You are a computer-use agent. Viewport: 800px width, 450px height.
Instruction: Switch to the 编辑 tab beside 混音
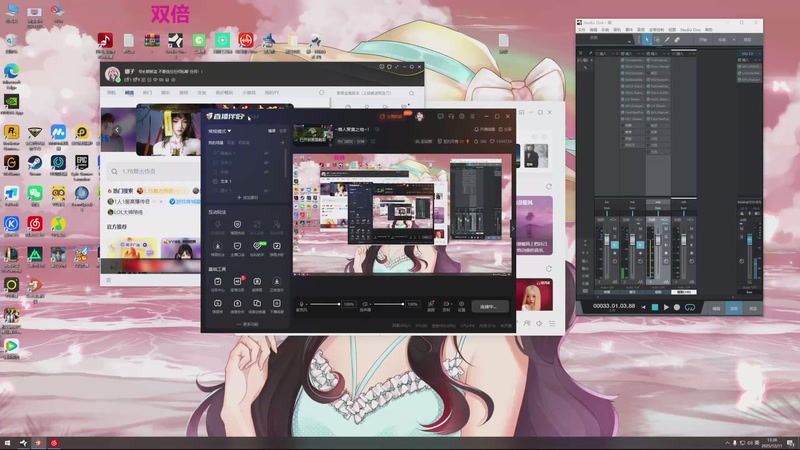pos(716,308)
